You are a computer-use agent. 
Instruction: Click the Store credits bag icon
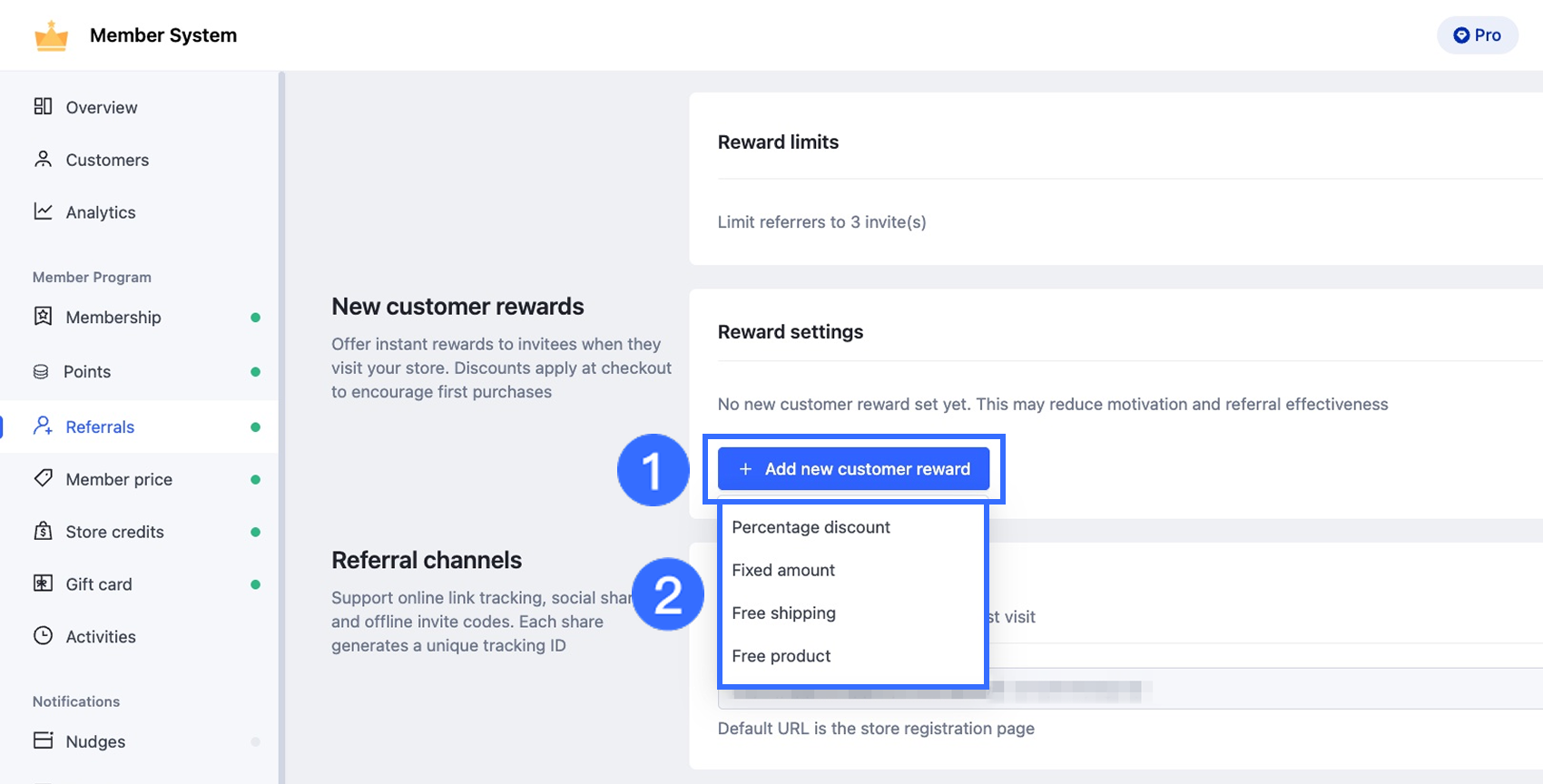click(x=43, y=531)
